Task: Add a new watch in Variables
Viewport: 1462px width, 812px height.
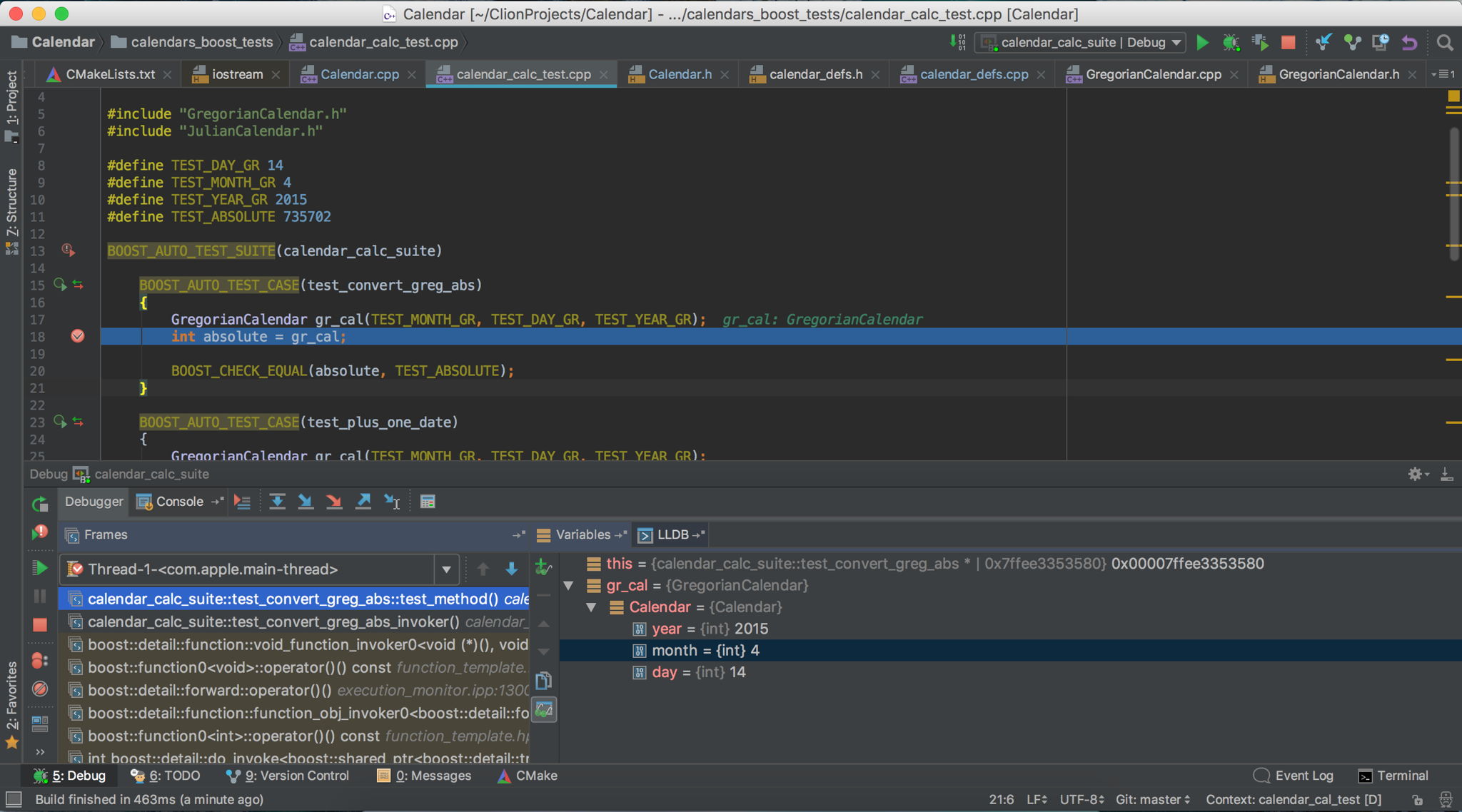Action: (x=543, y=567)
